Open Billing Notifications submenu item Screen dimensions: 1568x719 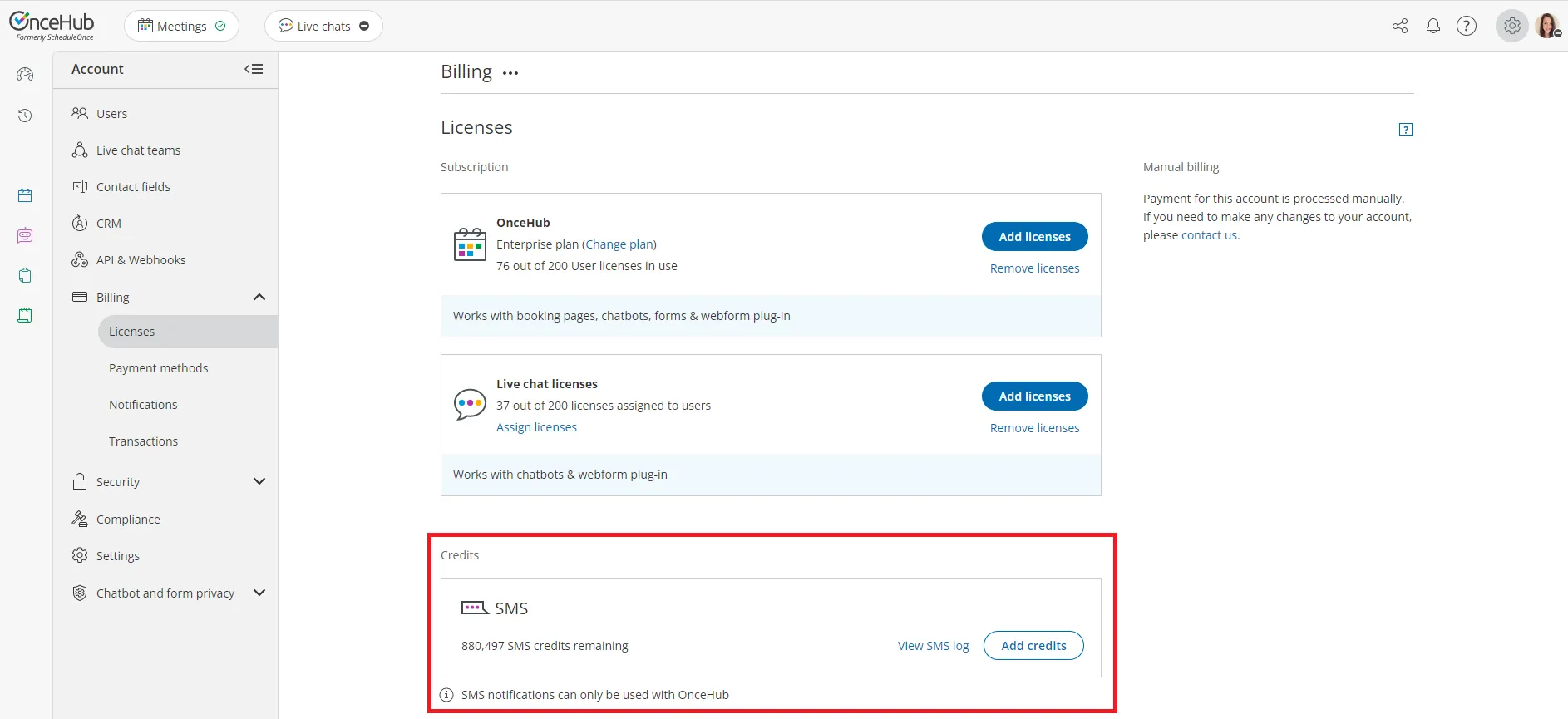click(143, 405)
